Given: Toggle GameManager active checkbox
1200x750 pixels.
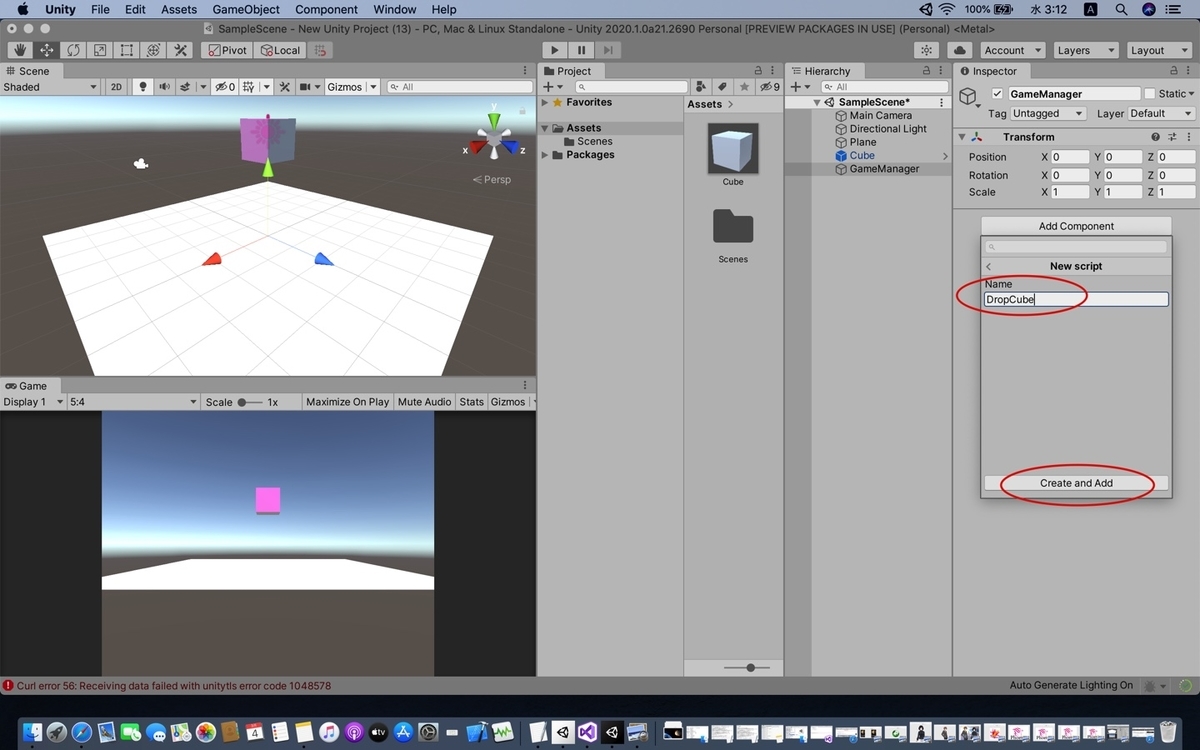Looking at the screenshot, I should [x=997, y=94].
